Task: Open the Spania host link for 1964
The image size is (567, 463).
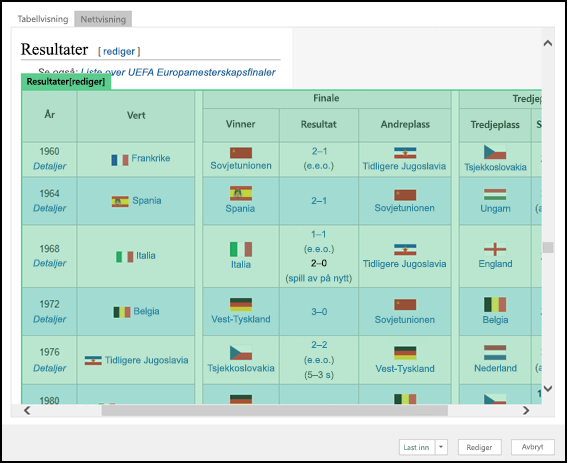Action: coord(147,200)
